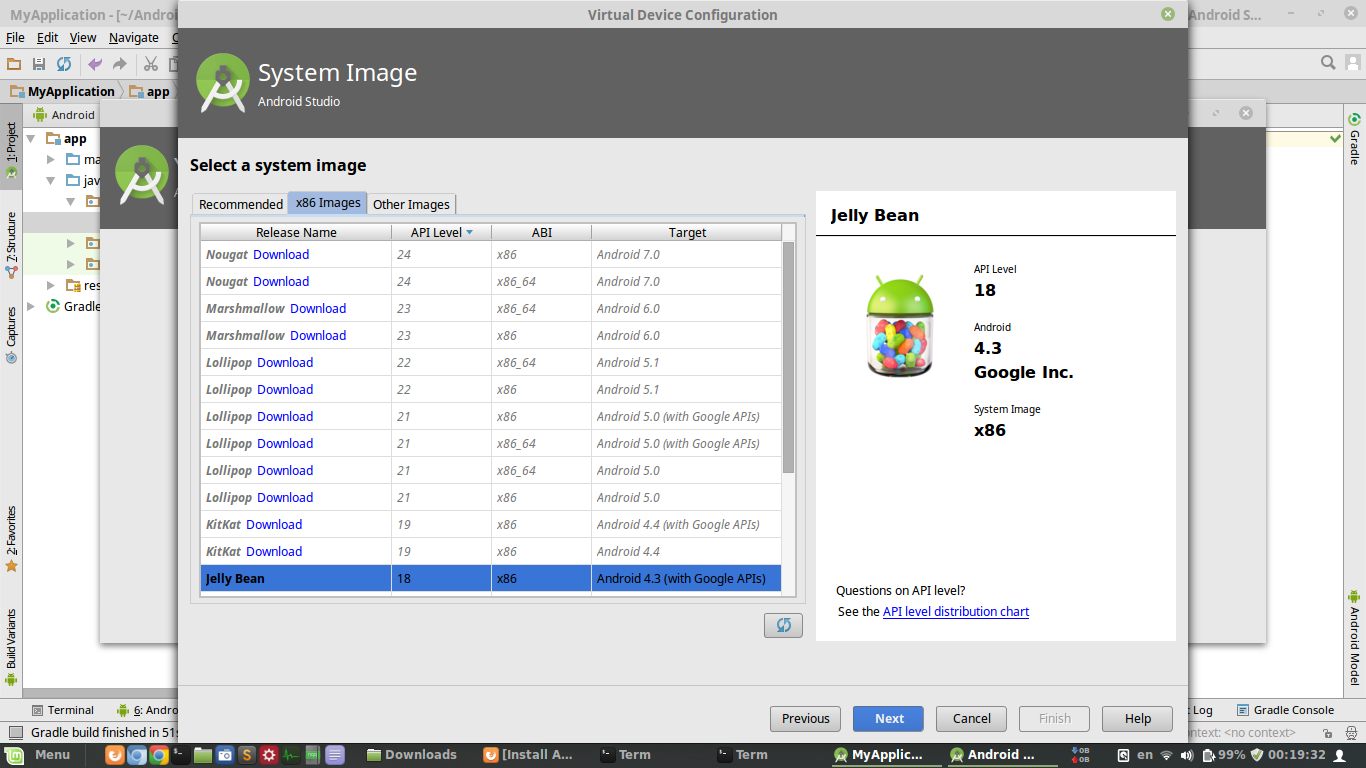Open the 2: Favorites tool window
1366x768 pixels.
[11, 539]
